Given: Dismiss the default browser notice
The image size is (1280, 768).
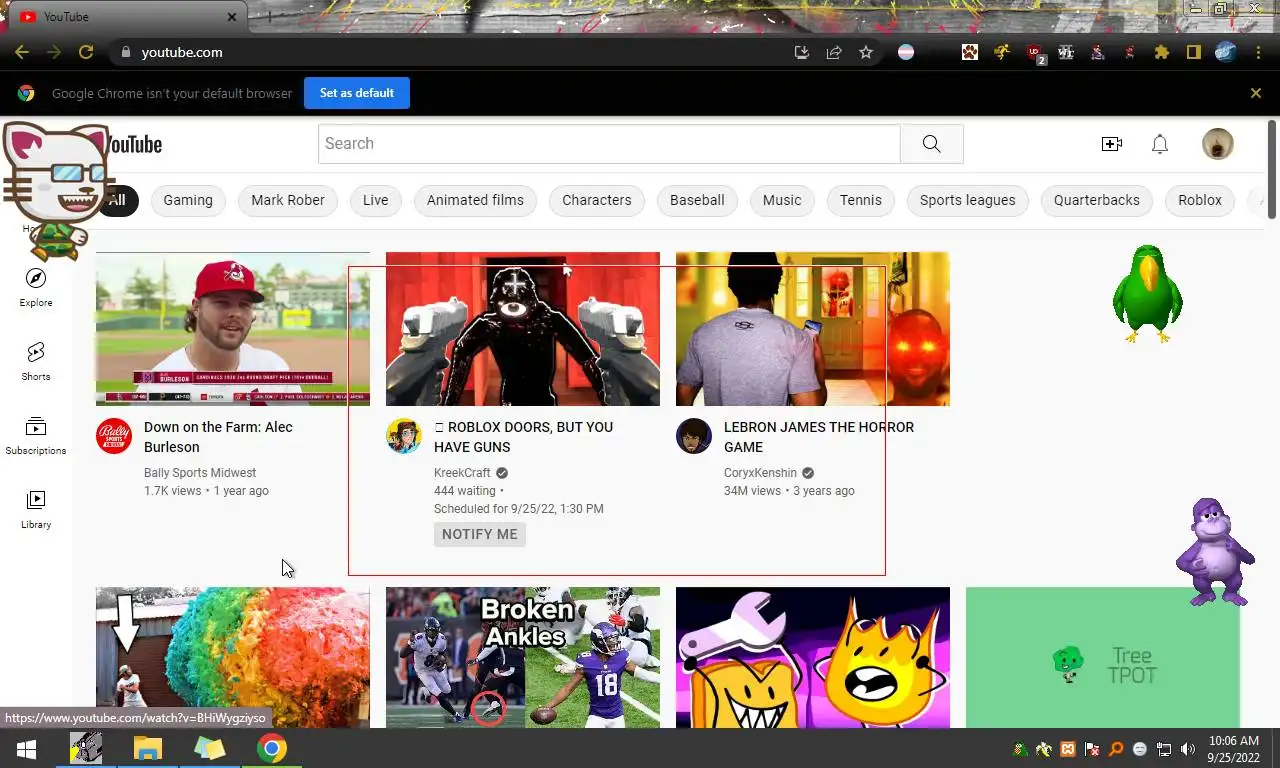Looking at the screenshot, I should pos(1256,93).
